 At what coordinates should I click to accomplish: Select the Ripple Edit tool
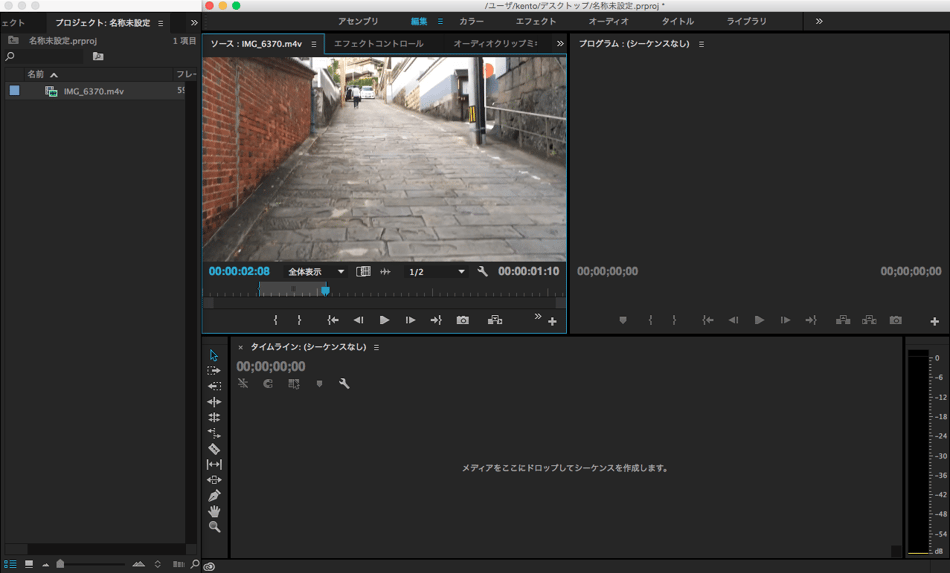(214, 402)
